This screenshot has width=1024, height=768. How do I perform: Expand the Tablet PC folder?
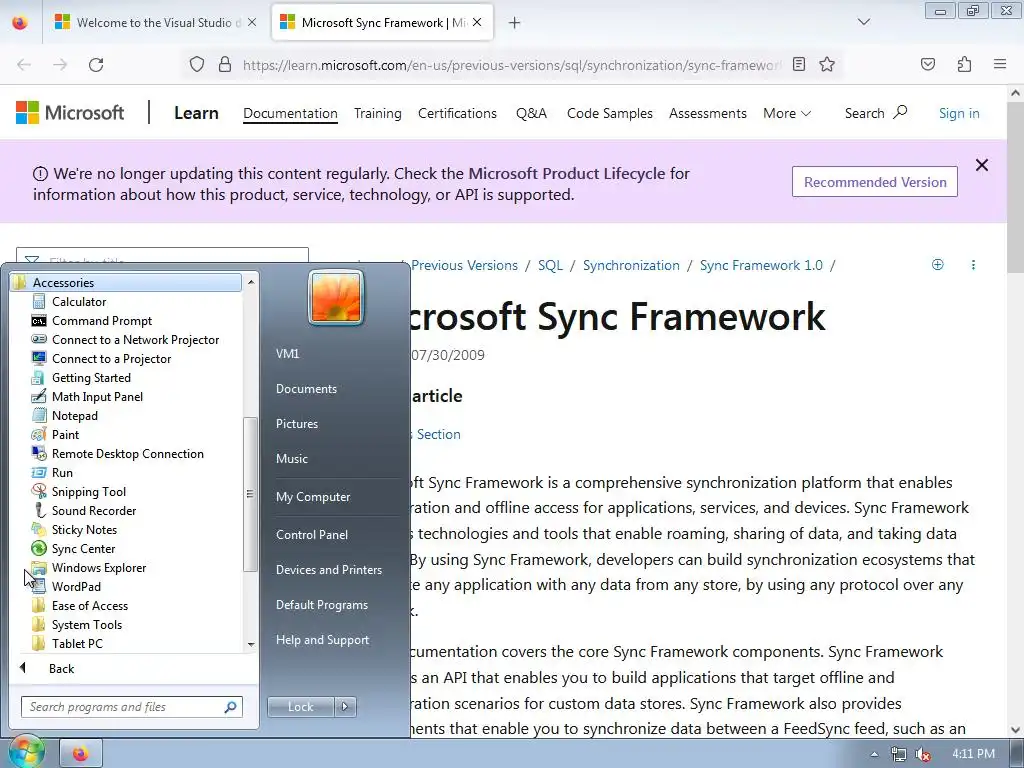click(77, 643)
